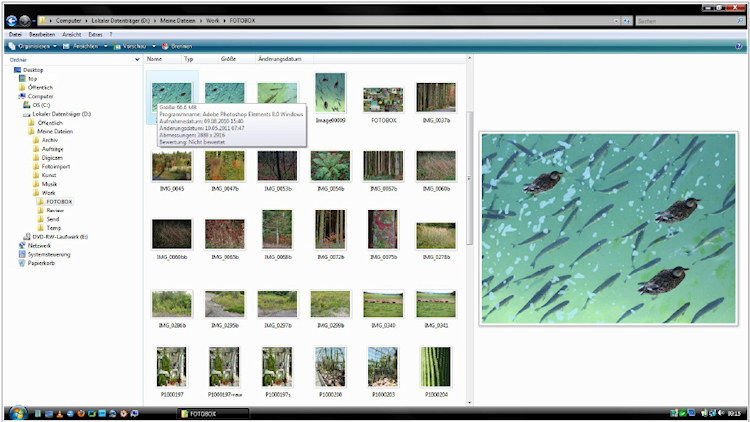Open the Extras menu
750x422 pixels.
coord(94,34)
